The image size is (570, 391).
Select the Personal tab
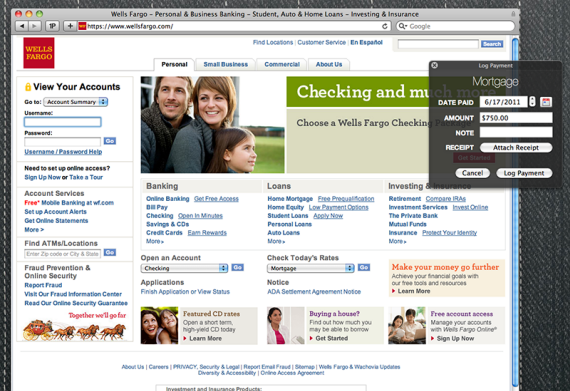click(x=174, y=64)
